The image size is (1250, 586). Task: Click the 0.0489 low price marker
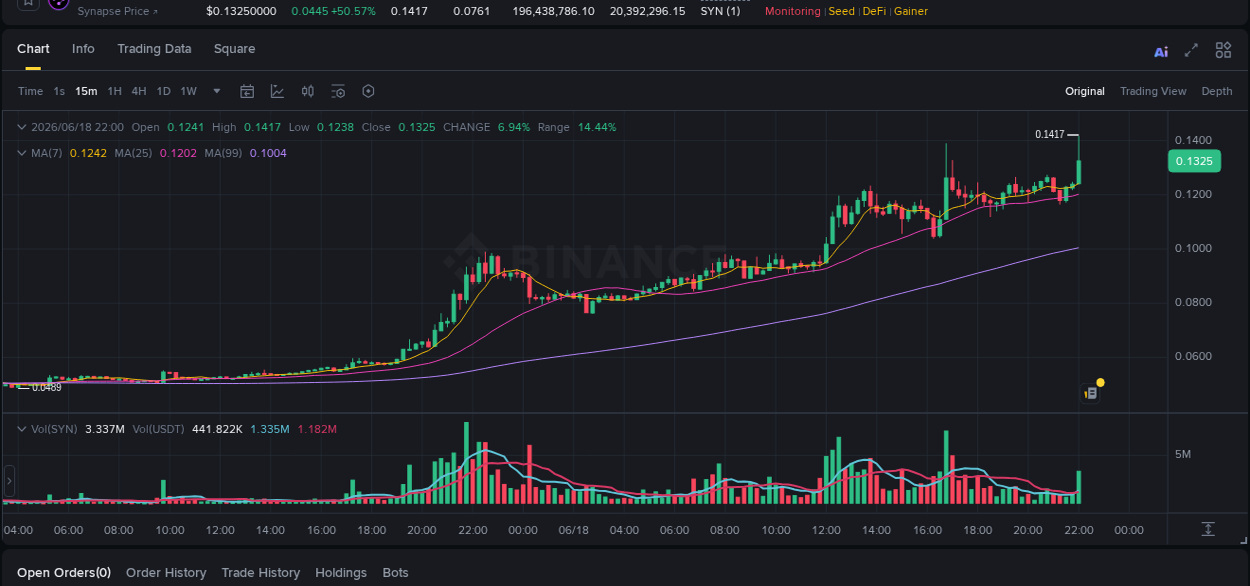click(47, 387)
